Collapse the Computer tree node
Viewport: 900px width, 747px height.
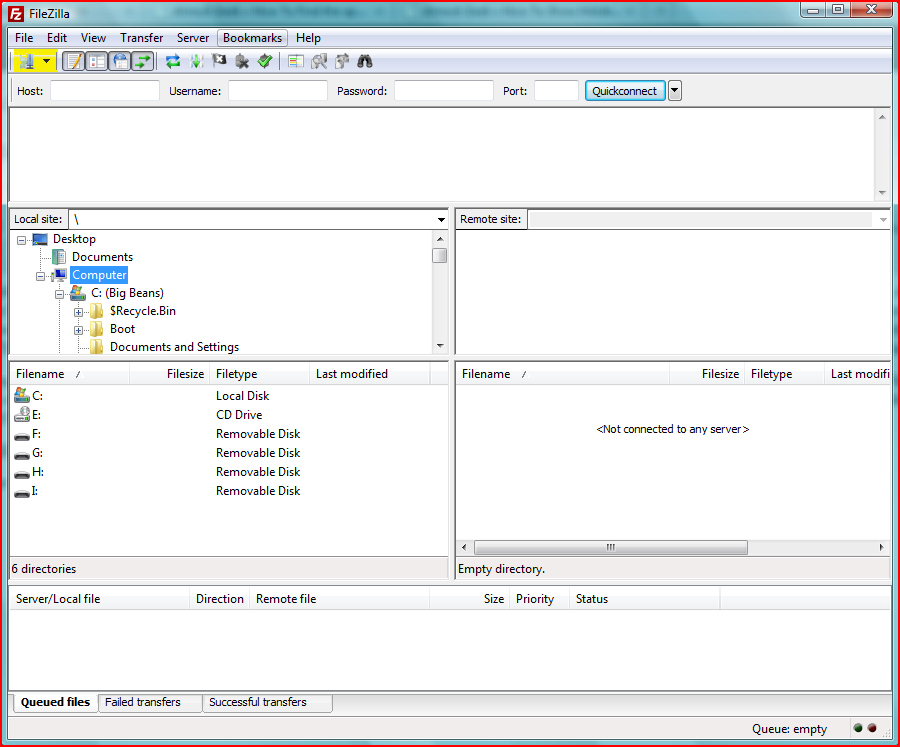tap(40, 276)
